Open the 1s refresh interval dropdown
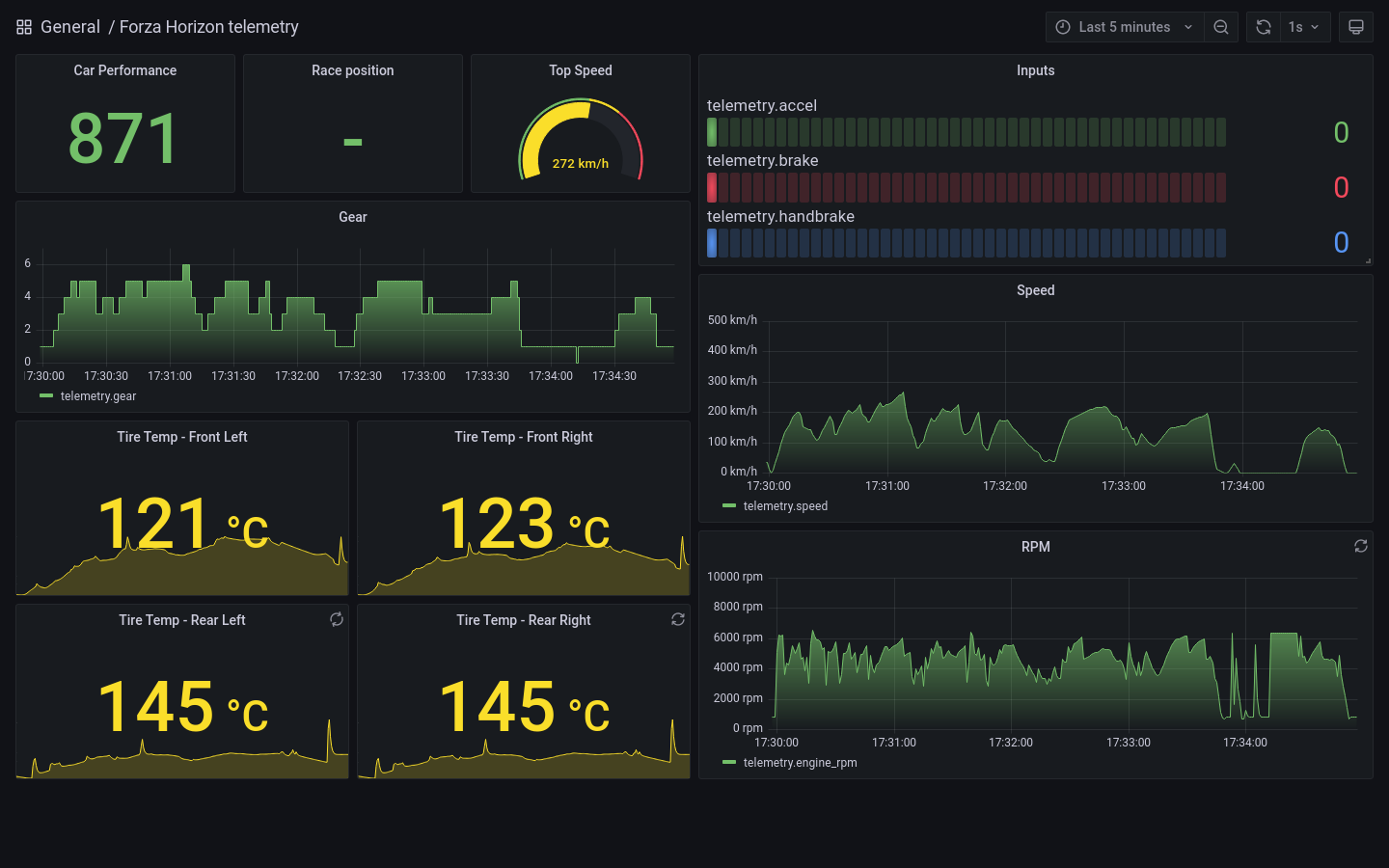 [1305, 27]
